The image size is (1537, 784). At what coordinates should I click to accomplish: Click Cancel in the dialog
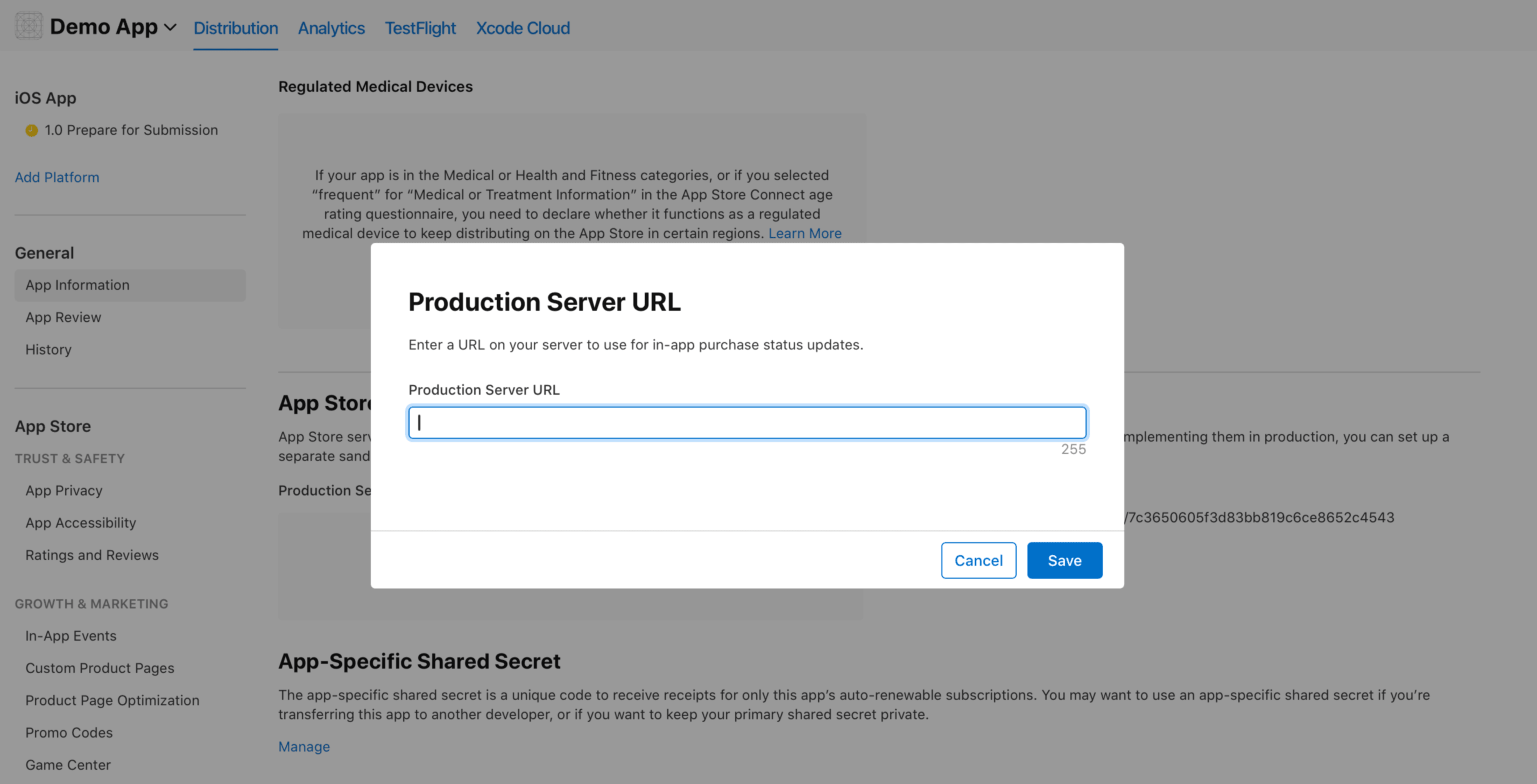[978, 560]
